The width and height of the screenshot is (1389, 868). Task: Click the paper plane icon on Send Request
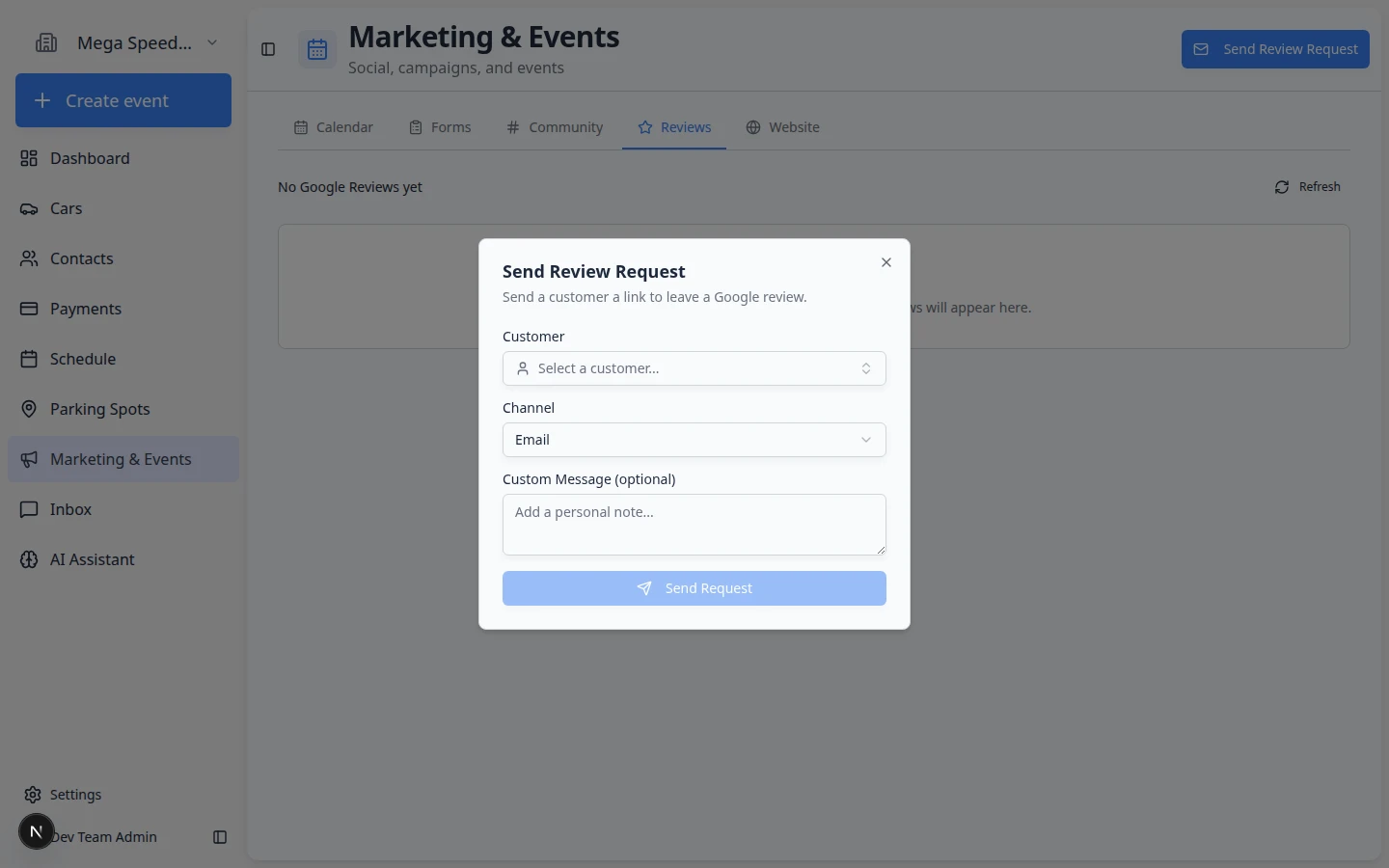click(x=644, y=588)
